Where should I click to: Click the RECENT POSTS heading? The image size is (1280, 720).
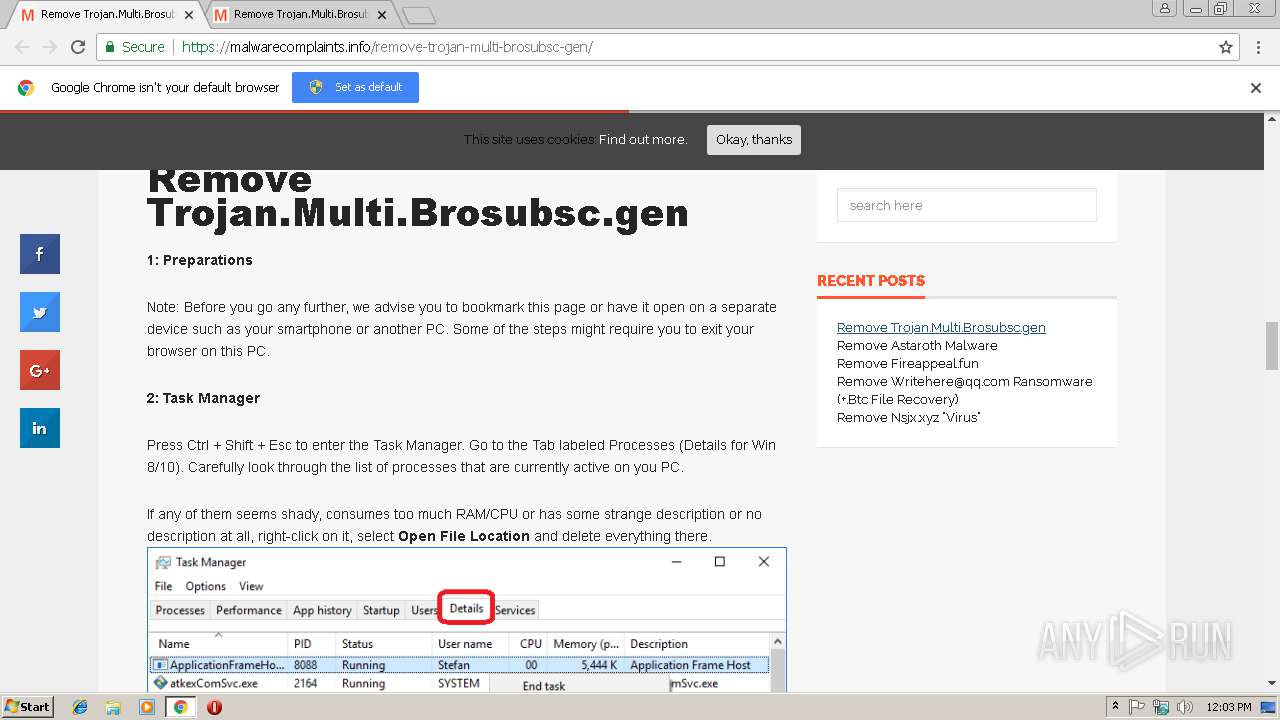(871, 281)
